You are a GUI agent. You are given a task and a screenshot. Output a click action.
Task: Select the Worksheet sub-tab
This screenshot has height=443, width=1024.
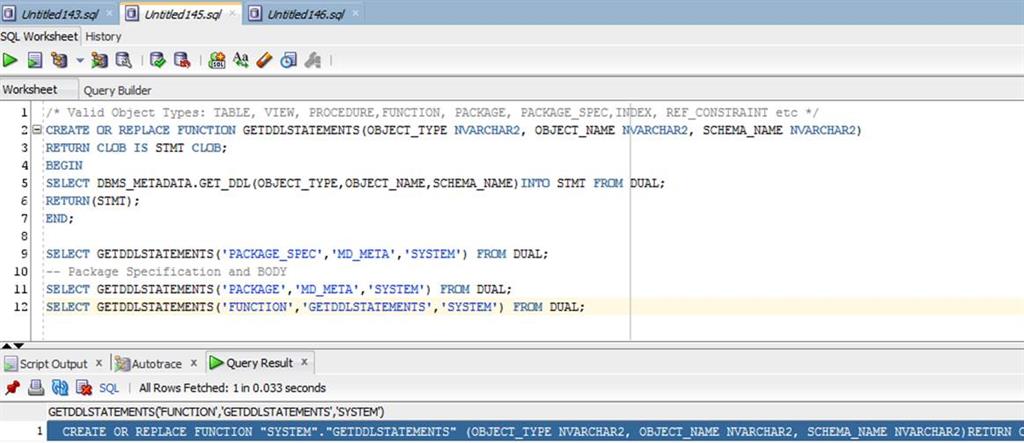pos(30,90)
